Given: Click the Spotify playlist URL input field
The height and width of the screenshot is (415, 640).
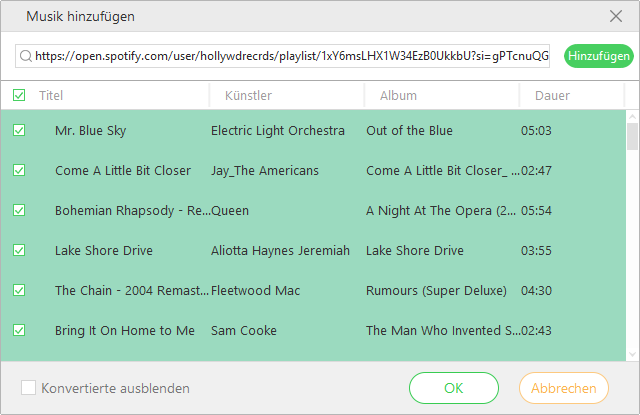Looking at the screenshot, I should pyautogui.click(x=290, y=56).
